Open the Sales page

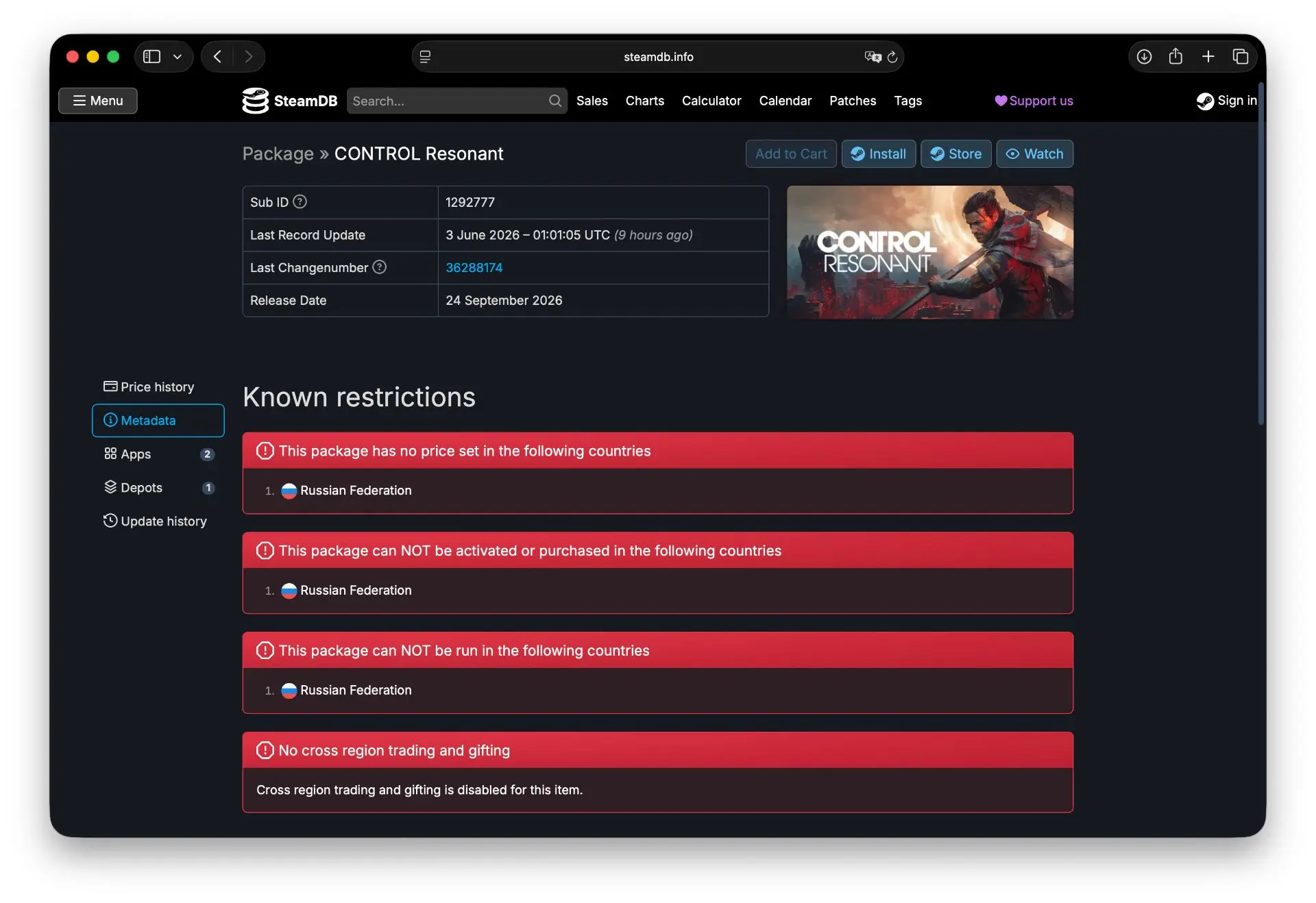(592, 101)
